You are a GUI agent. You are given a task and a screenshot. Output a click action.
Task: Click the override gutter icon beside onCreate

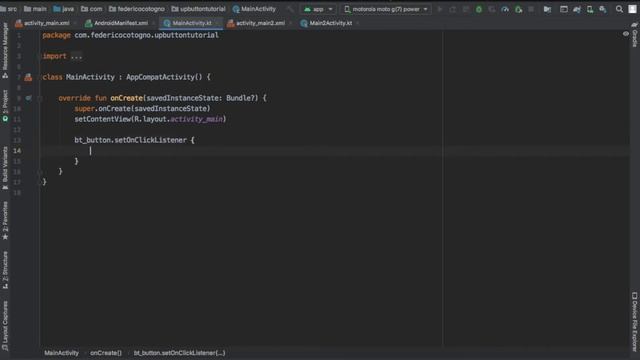[x=28, y=98]
